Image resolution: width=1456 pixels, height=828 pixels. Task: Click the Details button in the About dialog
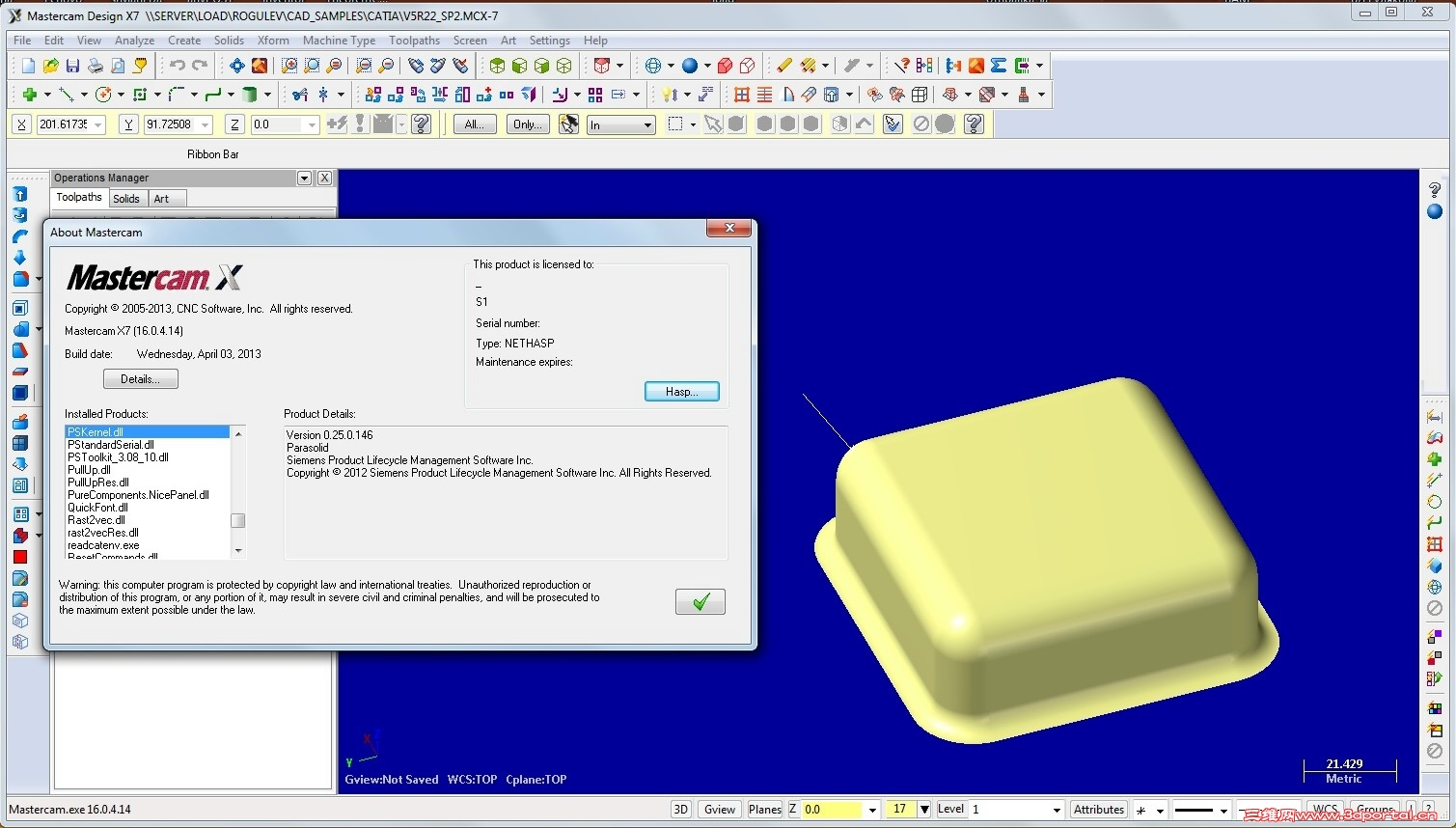140,378
